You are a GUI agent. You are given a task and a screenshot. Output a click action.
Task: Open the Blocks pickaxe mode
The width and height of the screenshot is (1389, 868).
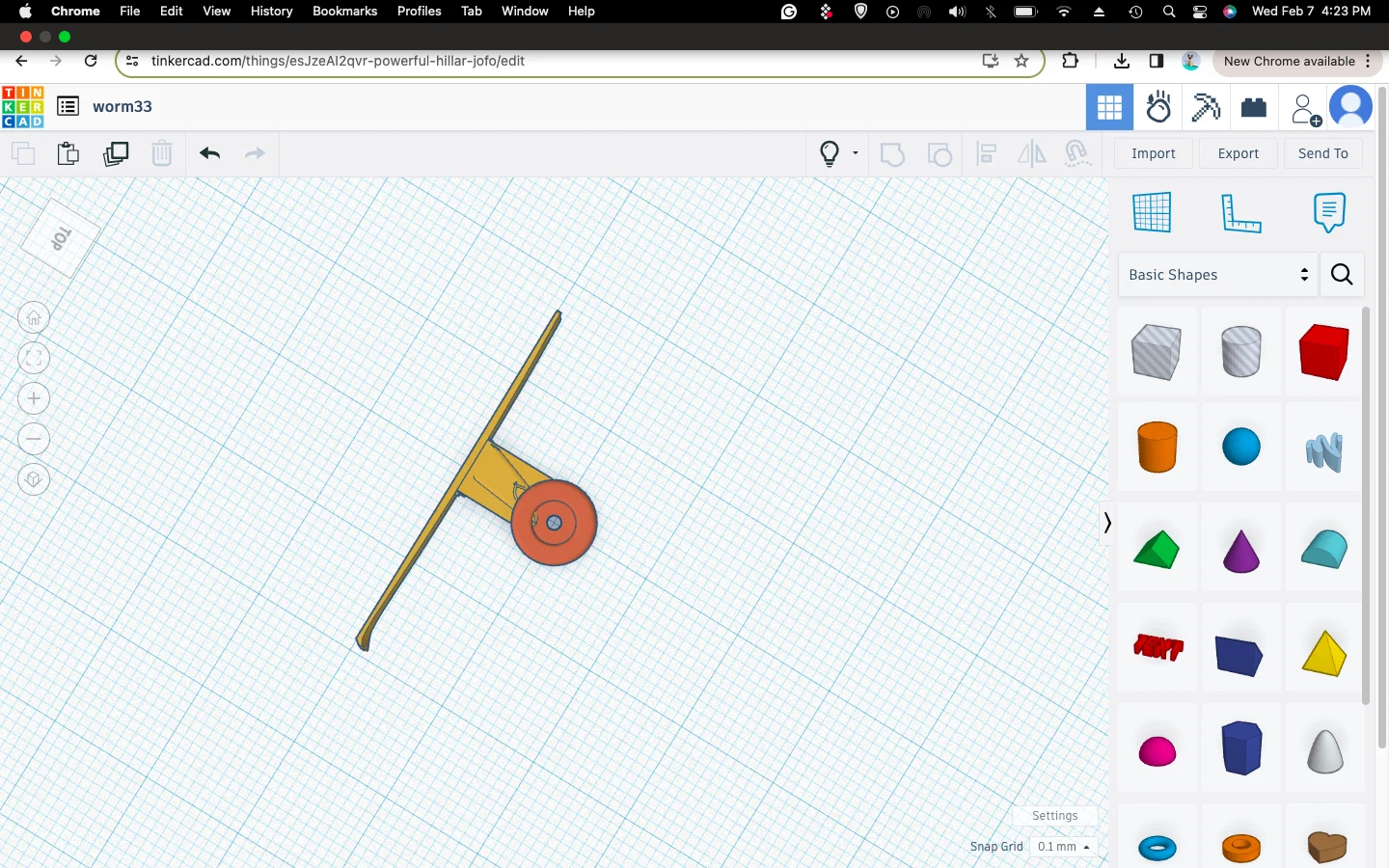click(x=1206, y=107)
